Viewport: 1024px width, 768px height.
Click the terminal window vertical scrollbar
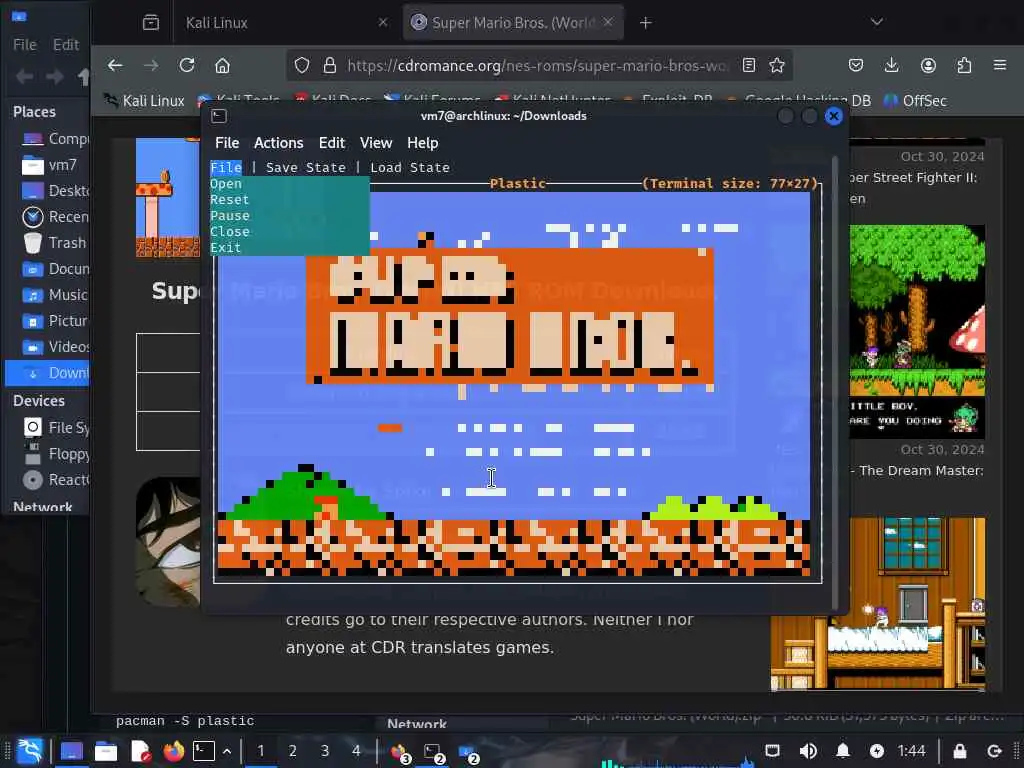click(834, 382)
